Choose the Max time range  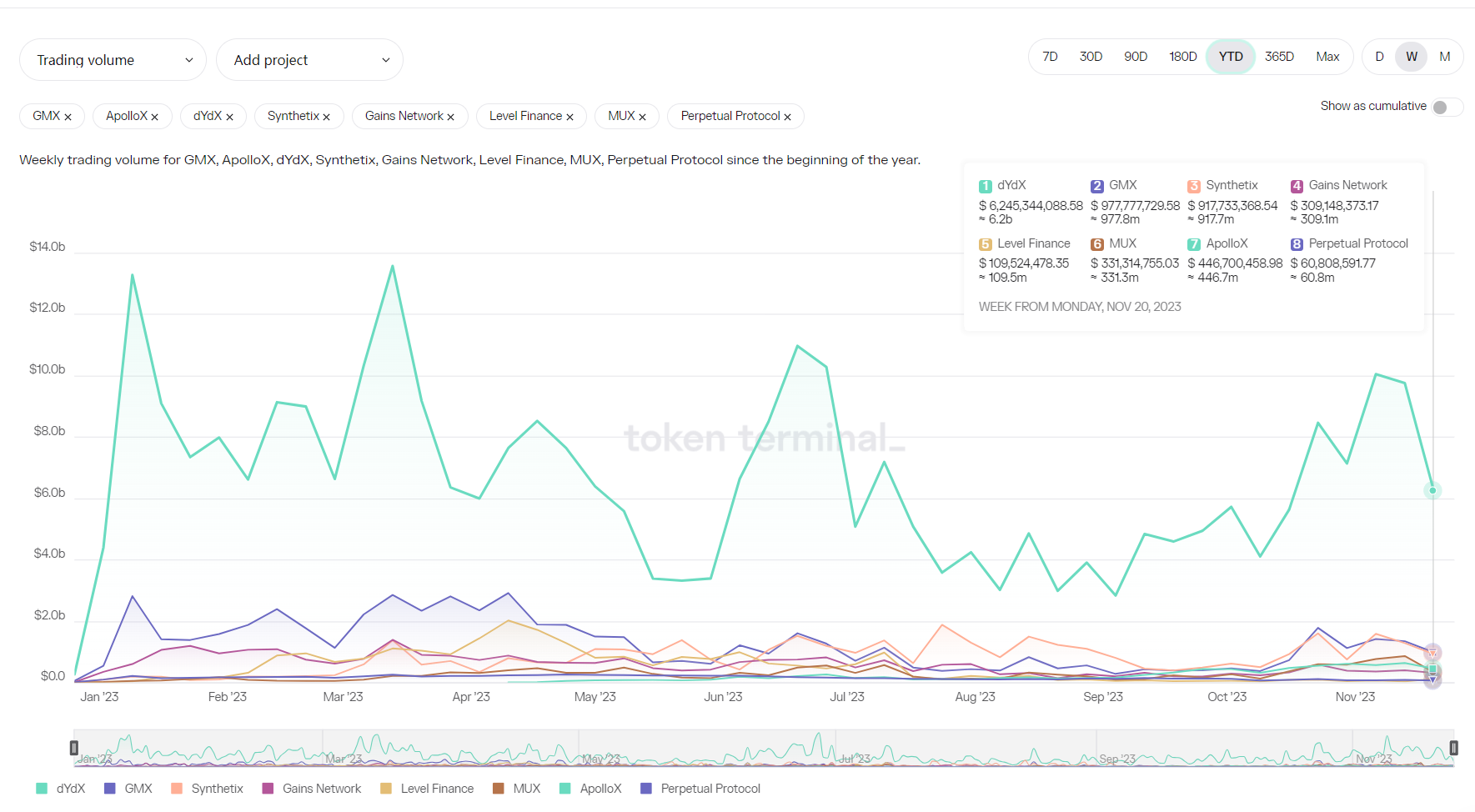tap(1327, 57)
